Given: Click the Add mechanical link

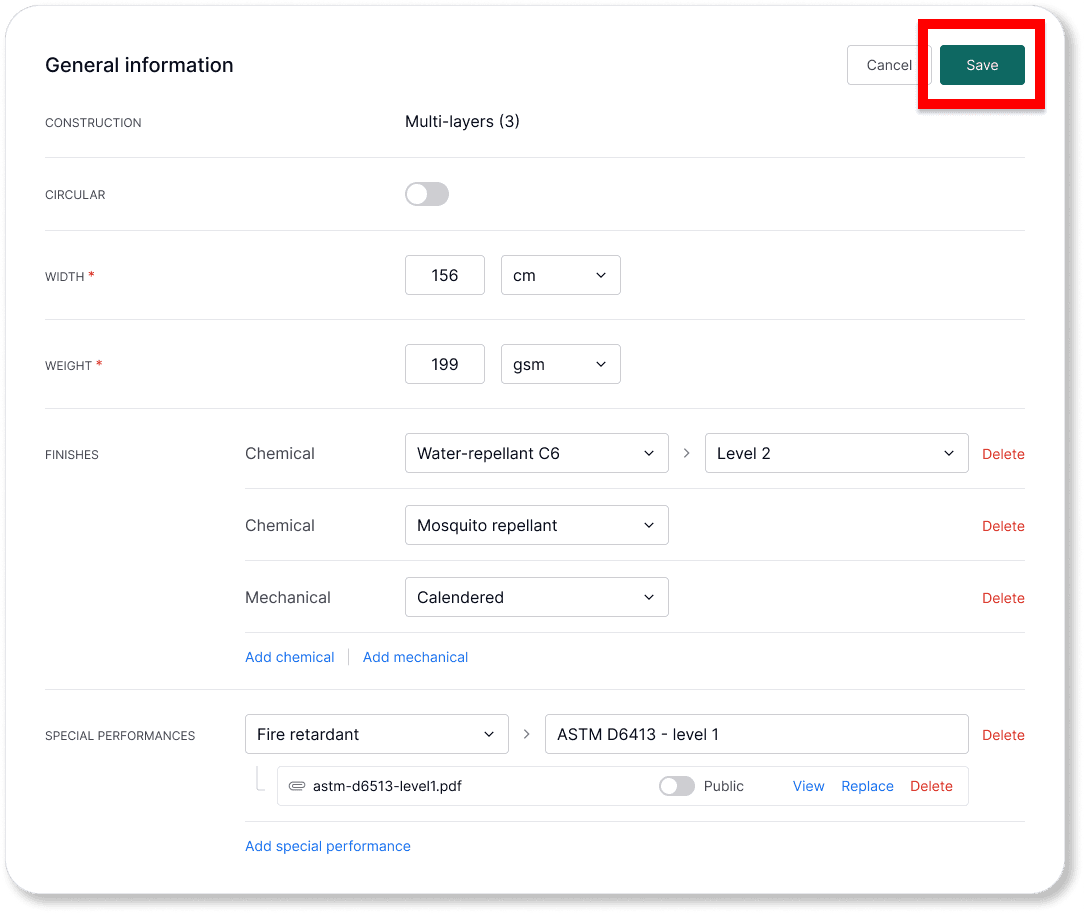Looking at the screenshot, I should pyautogui.click(x=415, y=657).
